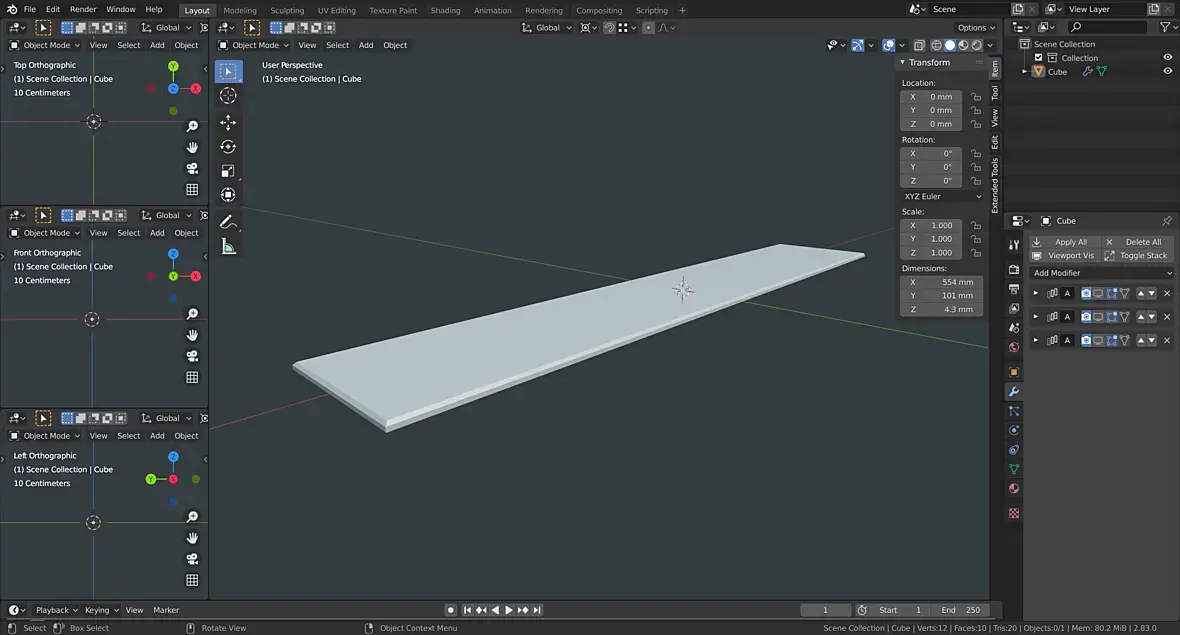
Task: Open Object Mode dropdown in main viewport
Action: click(x=254, y=45)
